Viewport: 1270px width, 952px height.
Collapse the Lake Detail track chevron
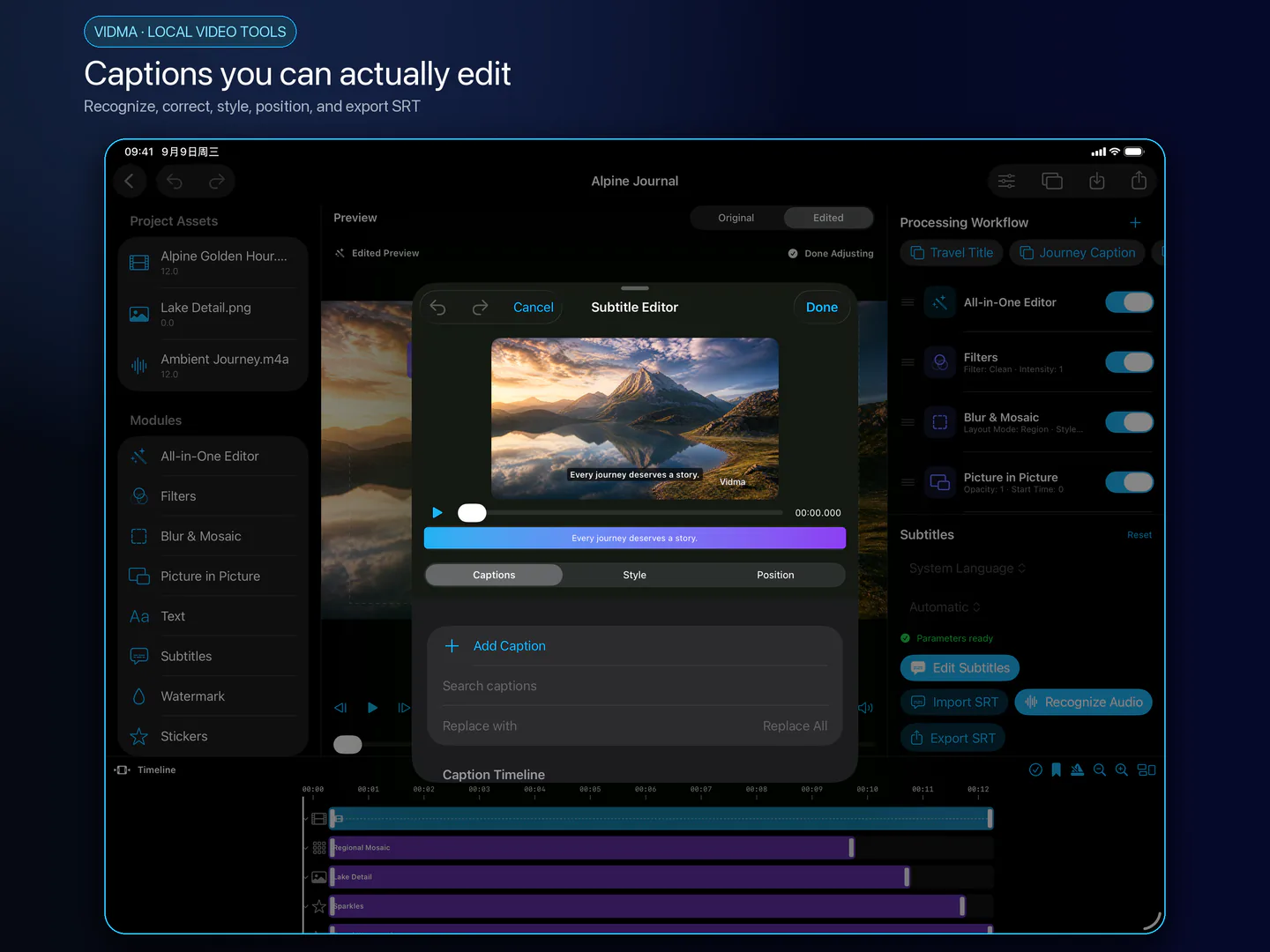(306, 877)
